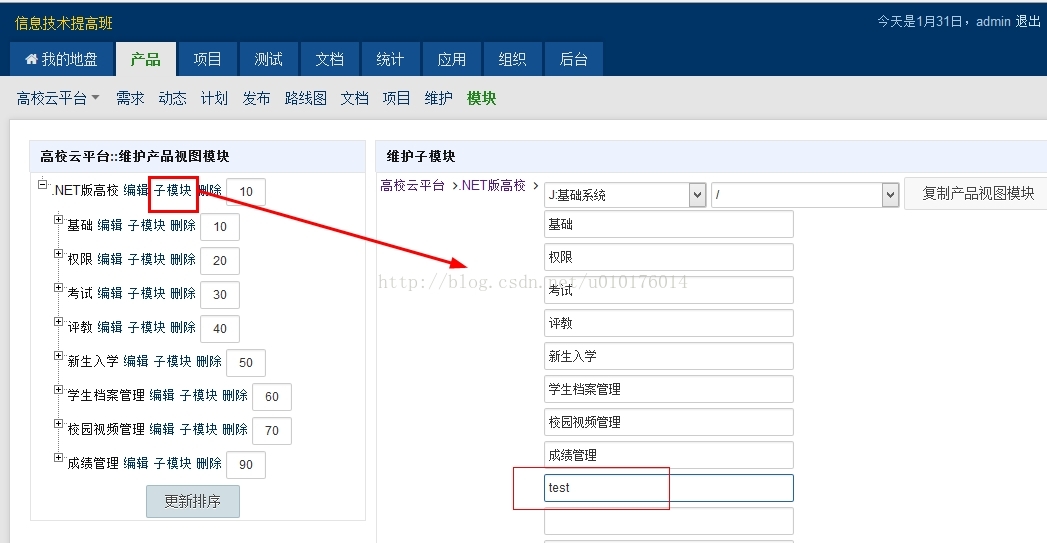This screenshot has height=543, width=1047.
Task: Open the 应用 tab
Action: [x=451, y=59]
